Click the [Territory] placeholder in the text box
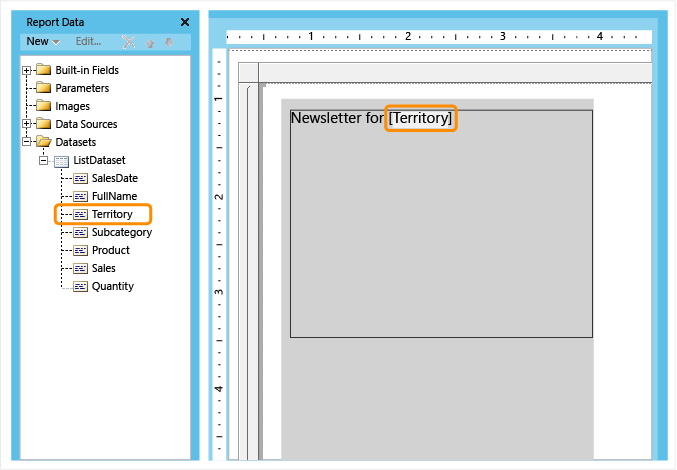The height and width of the screenshot is (470, 677). point(420,118)
